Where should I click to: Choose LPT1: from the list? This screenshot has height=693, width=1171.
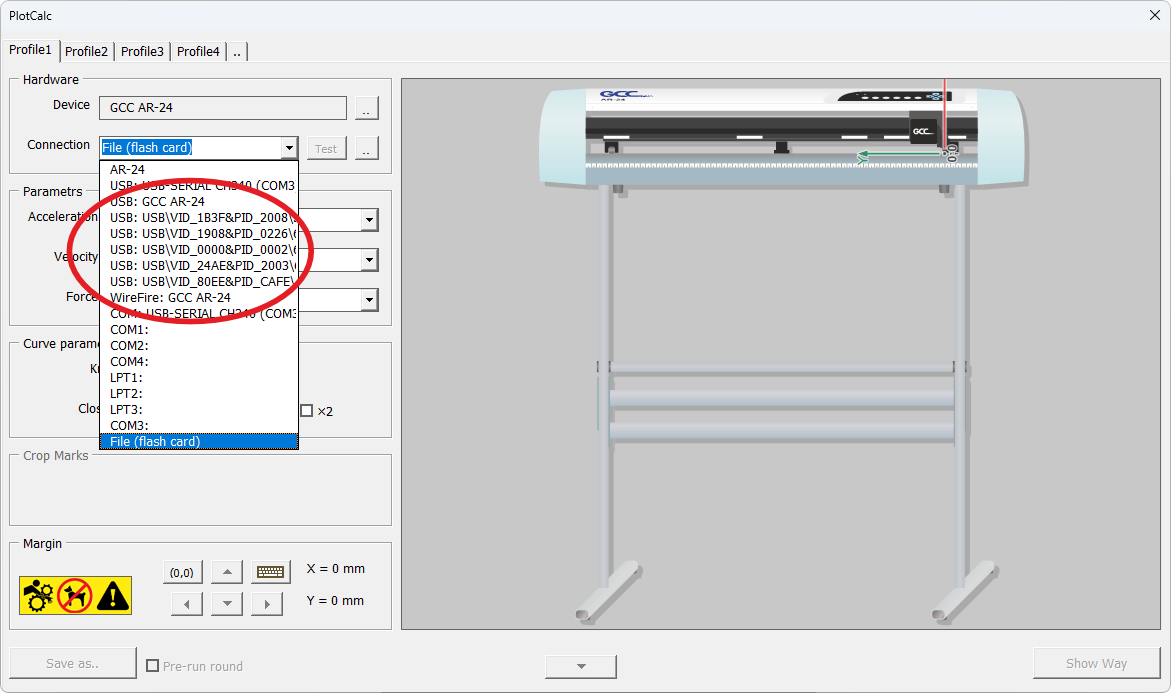coord(199,378)
